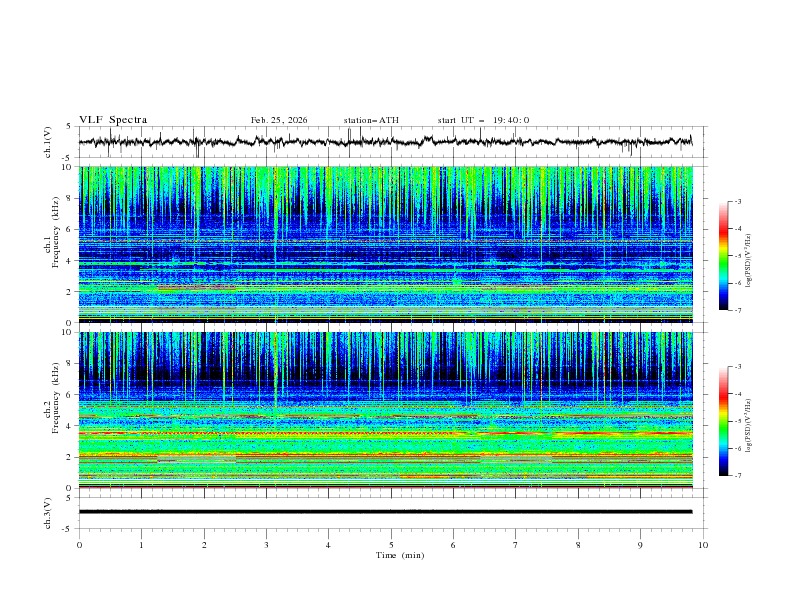
Task: Click the ch.1 Frequency (kHz) axis label
Action: click(x=52, y=231)
